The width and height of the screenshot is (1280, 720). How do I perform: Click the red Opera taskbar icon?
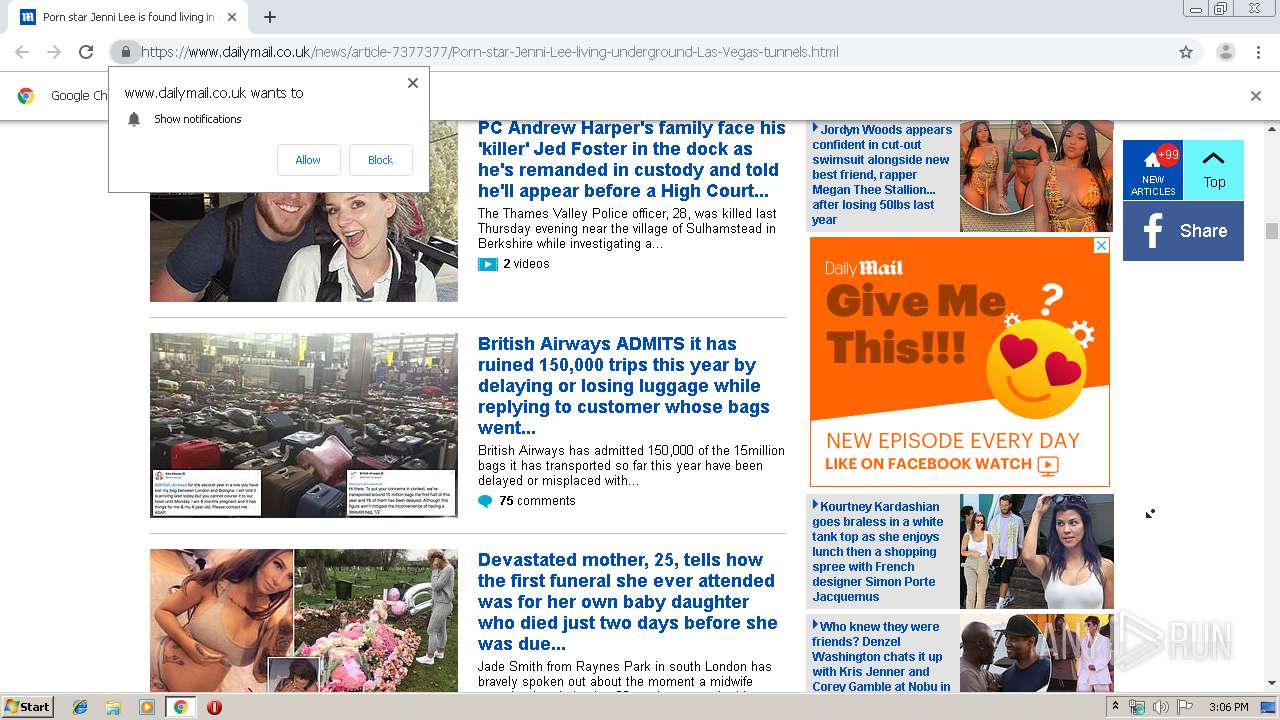click(214, 707)
